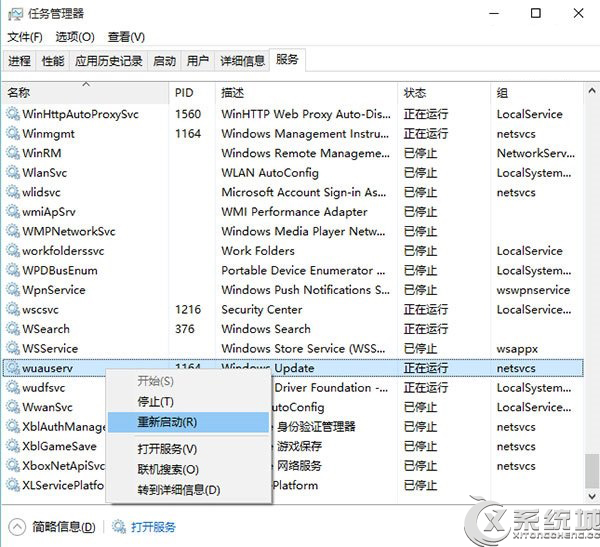This screenshot has height=547, width=600.
Task: Collapse to 简略信息 using the chevron button
Action: [17, 527]
